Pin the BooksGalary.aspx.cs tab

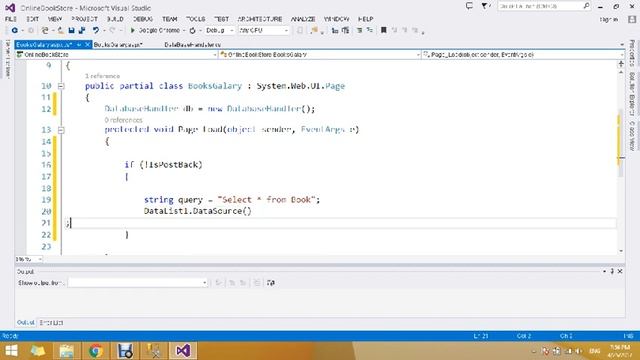click(80, 45)
